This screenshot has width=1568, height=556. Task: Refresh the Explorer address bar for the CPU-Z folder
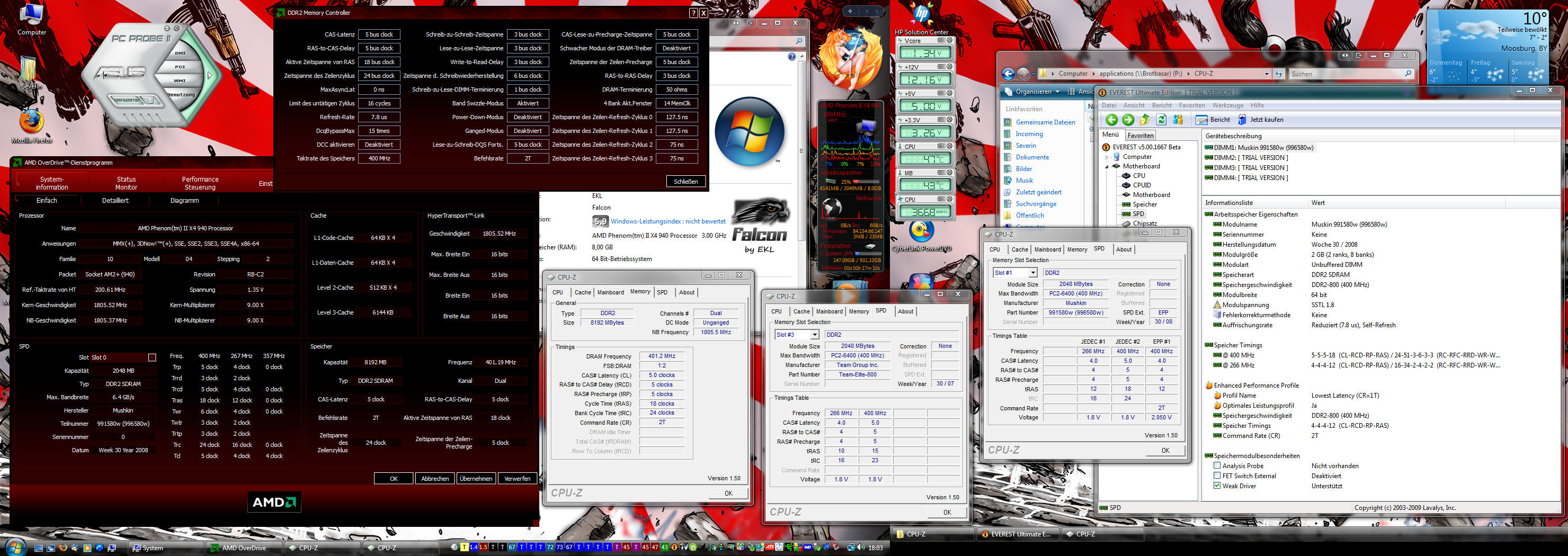[1279, 74]
